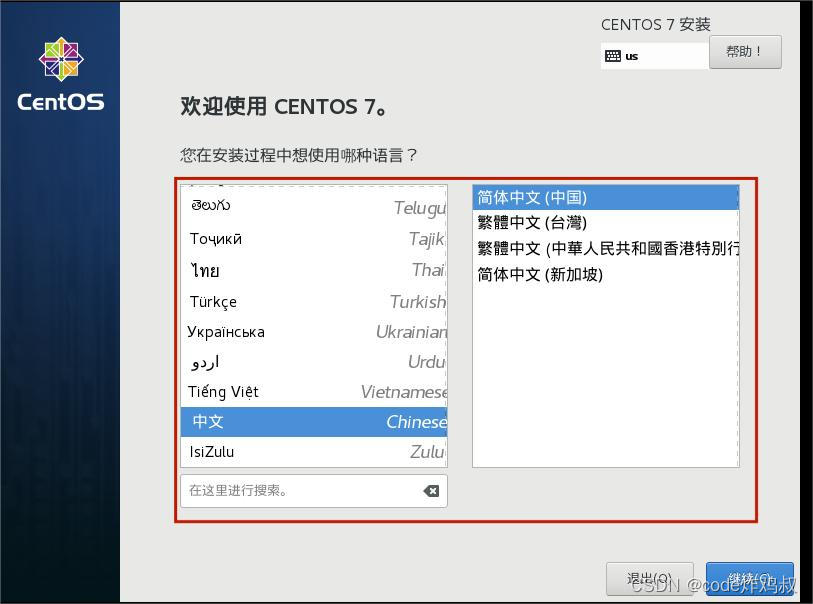Choose IsiZulu Zulu language row
813x604 pixels.
coord(314,452)
